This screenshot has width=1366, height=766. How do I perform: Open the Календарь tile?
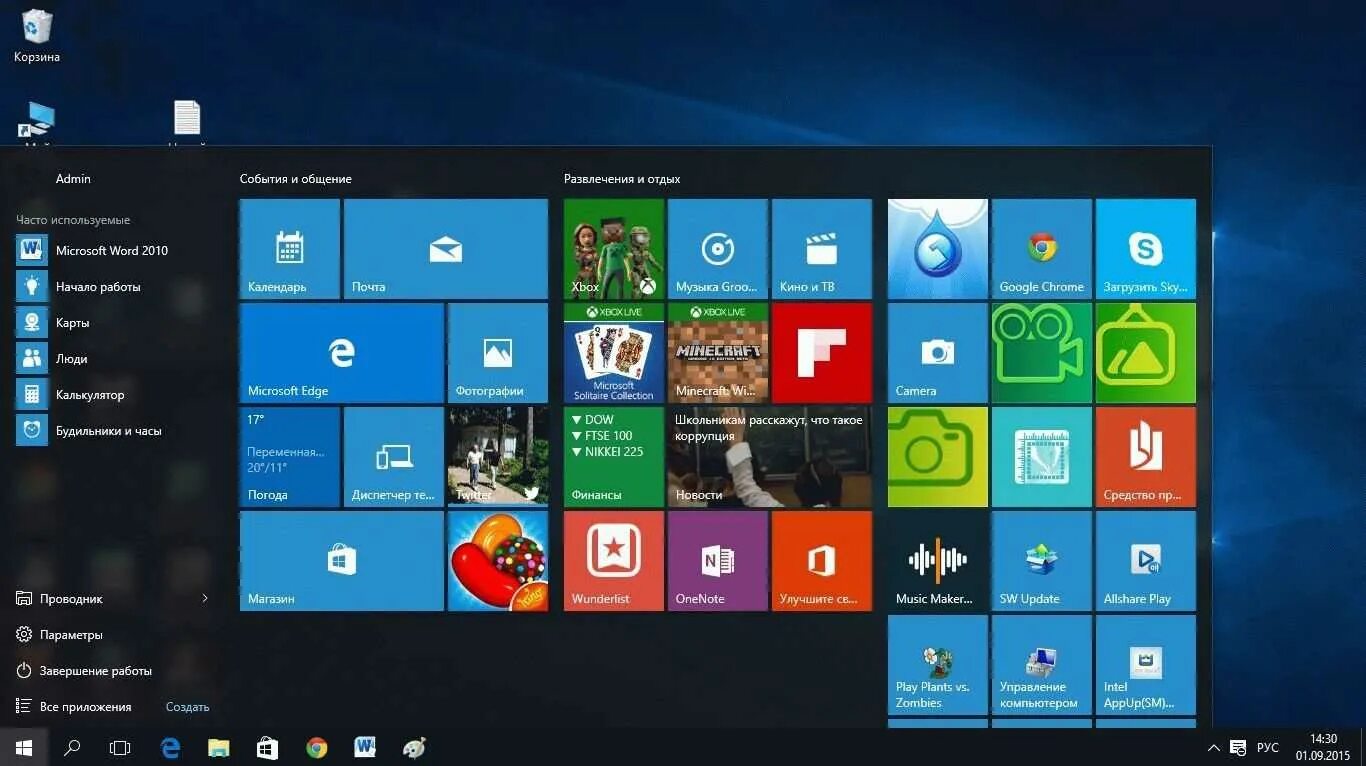pos(290,249)
